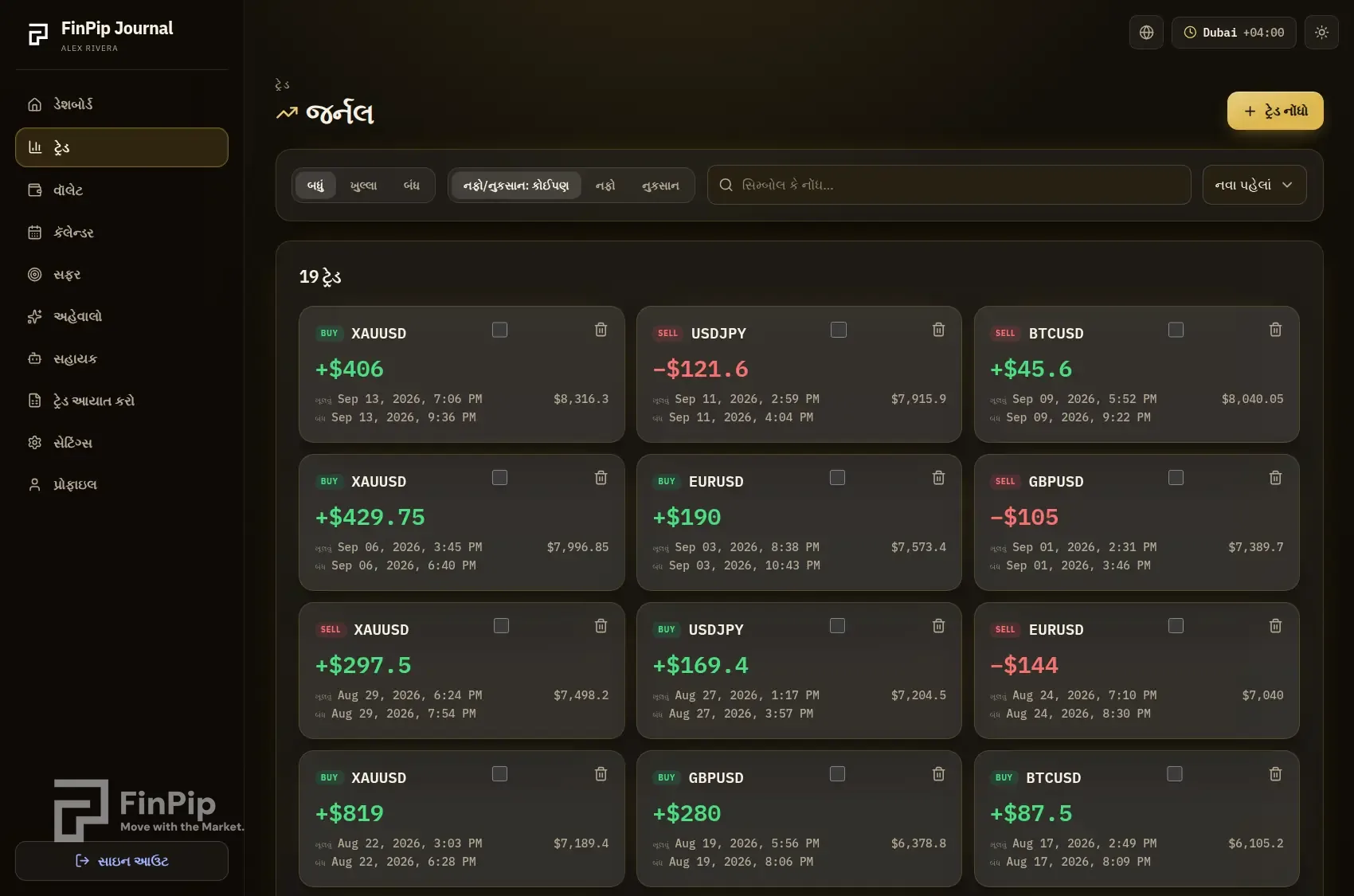This screenshot has height=896, width=1354.
Task: Open the newest-first sort dropdown
Action: coord(1254,185)
